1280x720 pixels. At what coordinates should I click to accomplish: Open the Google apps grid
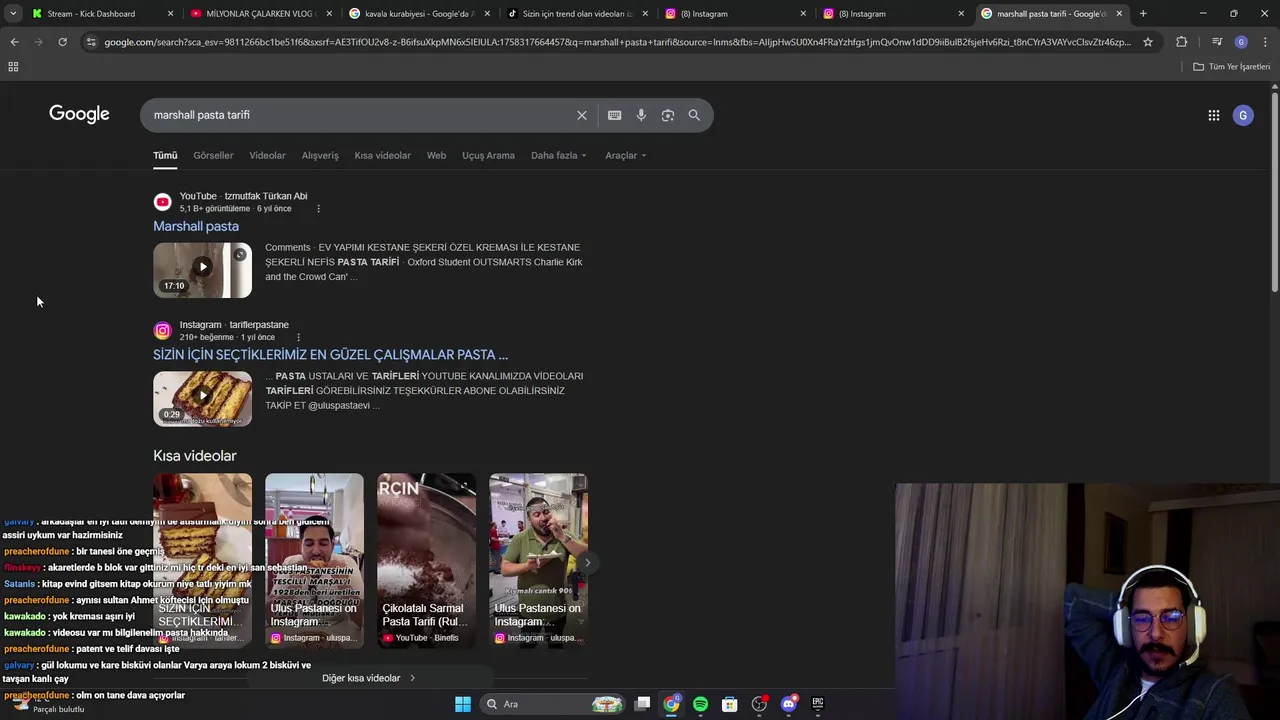tap(1214, 115)
